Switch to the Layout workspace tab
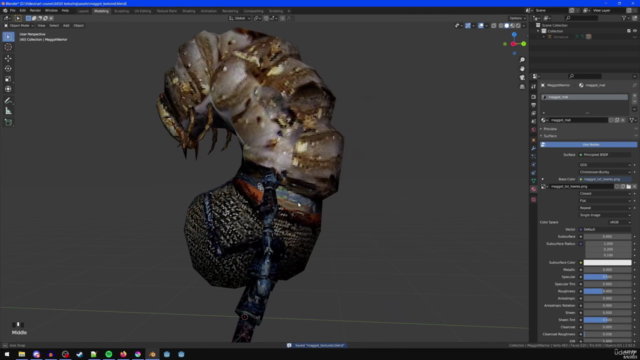The height and width of the screenshot is (360, 640). point(83,11)
